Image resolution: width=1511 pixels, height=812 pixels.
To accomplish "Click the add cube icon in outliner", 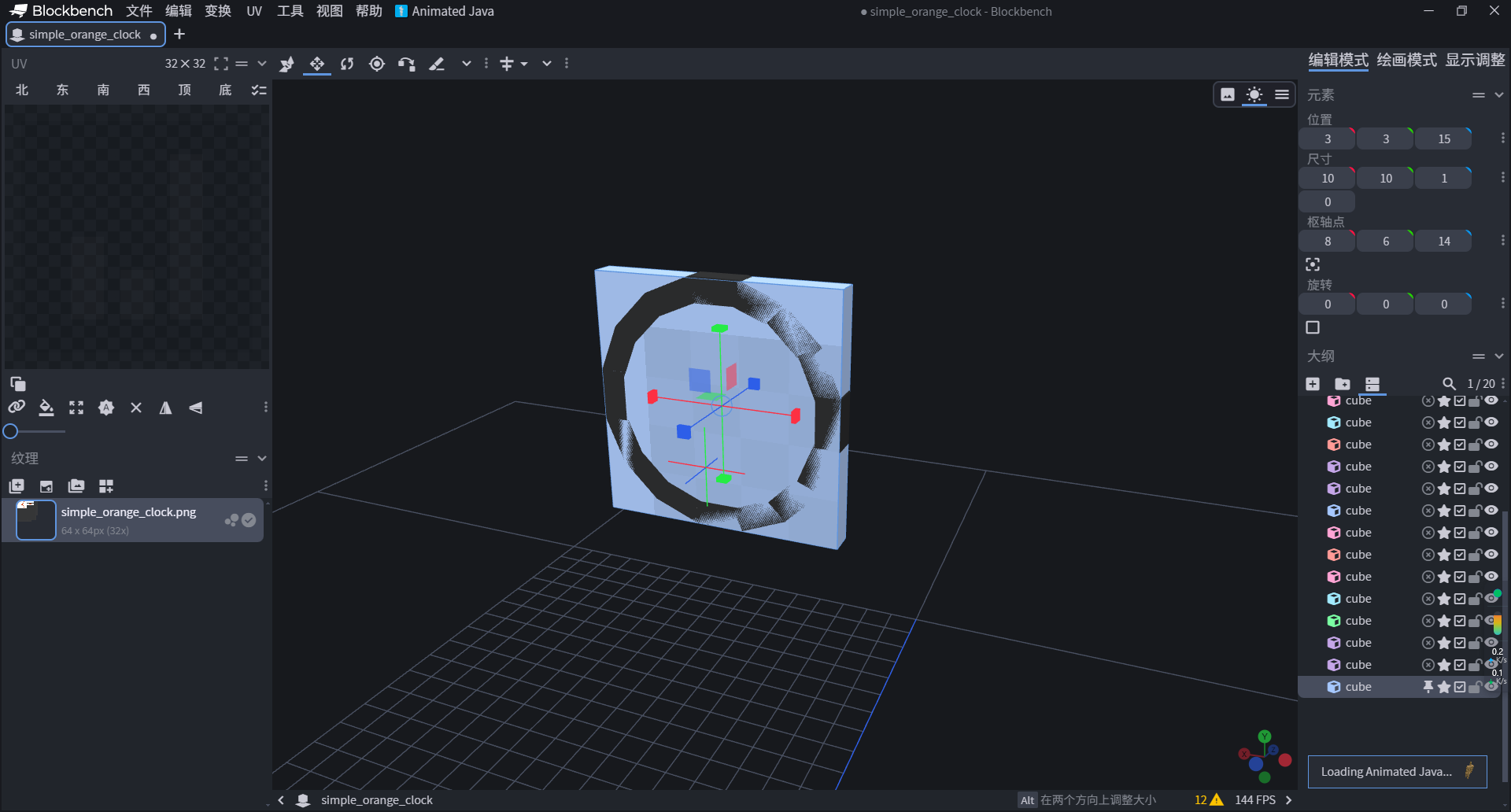I will (x=1313, y=384).
